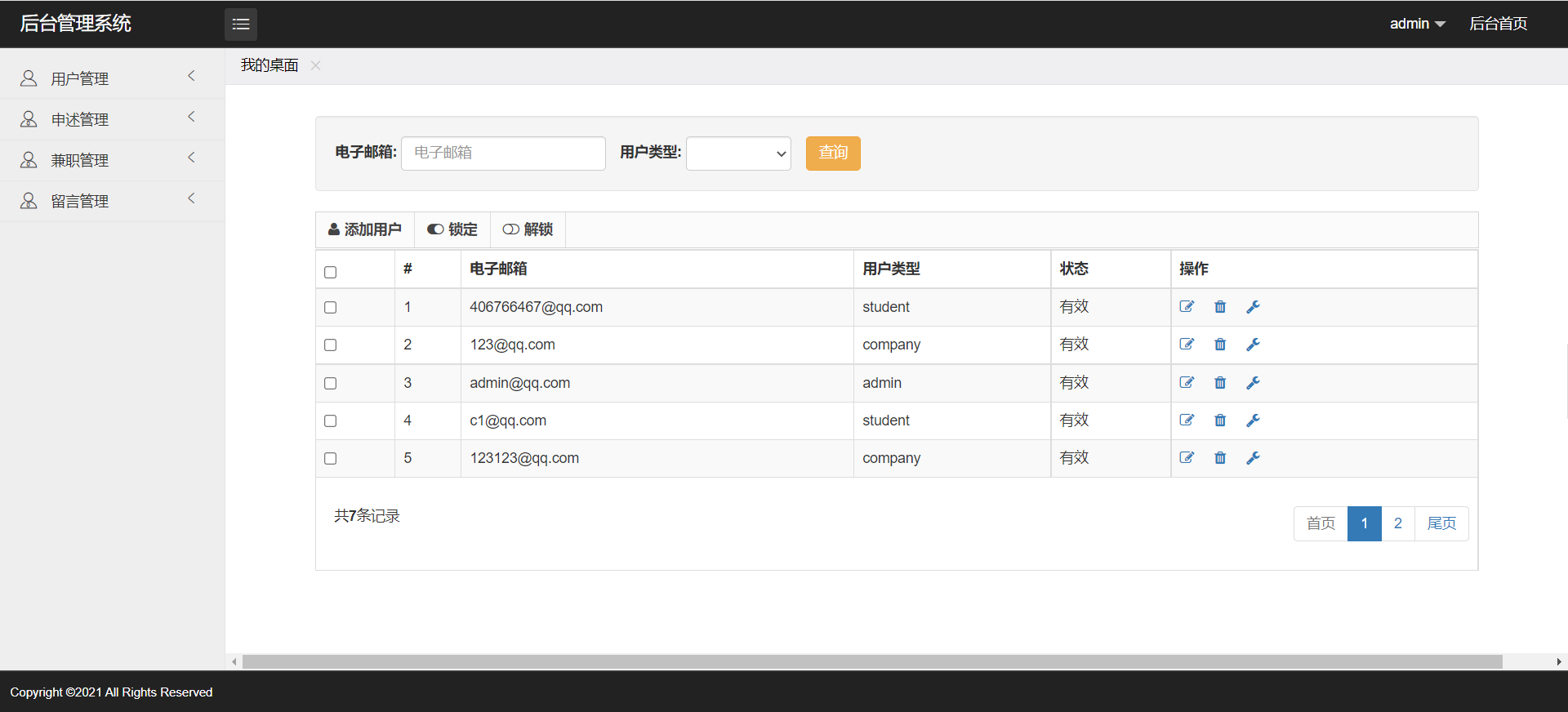
Task: Click the 锁定 lock toggle button
Action: click(452, 229)
